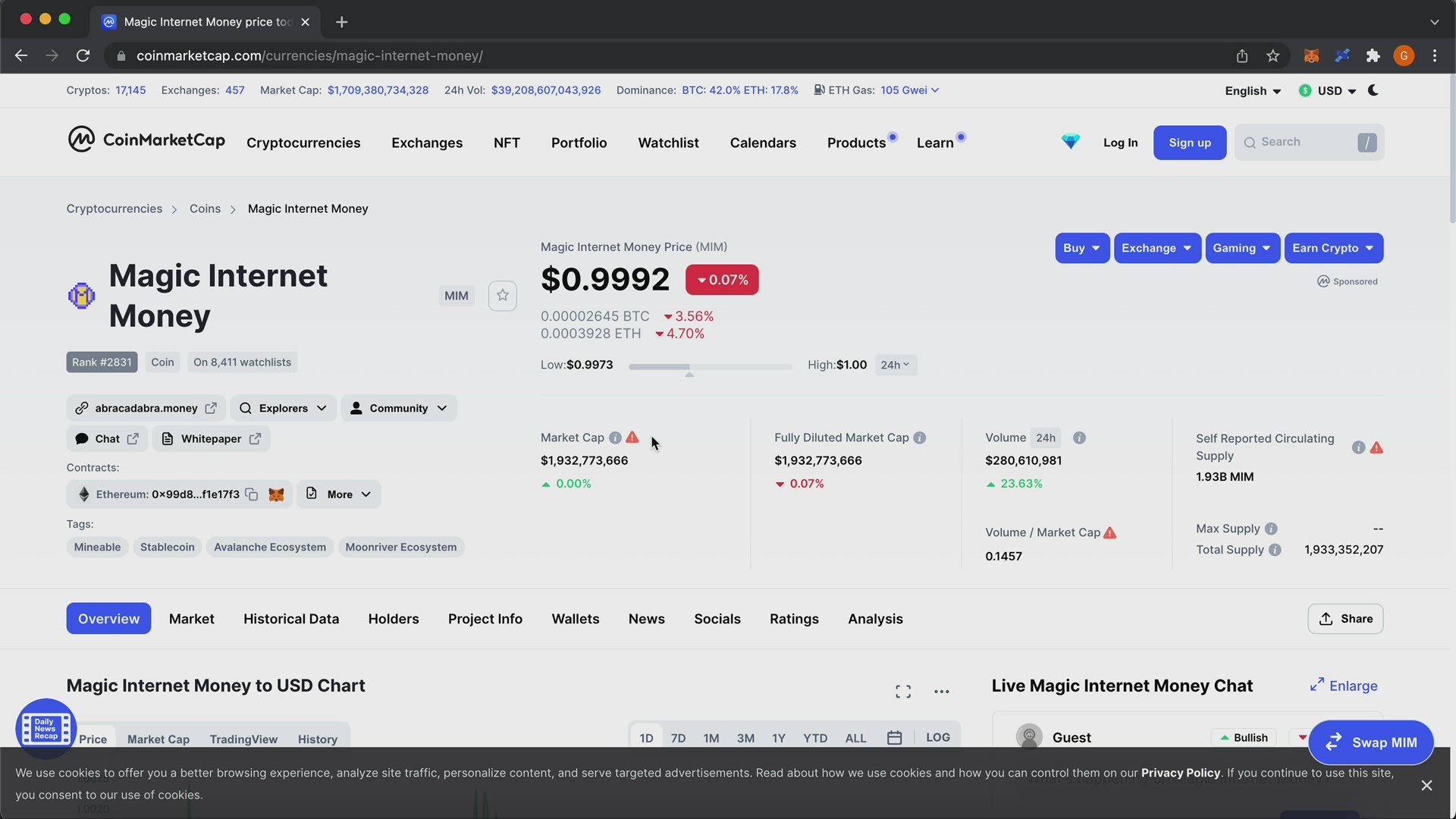1456x819 pixels.
Task: Click Total Supply info icon
Action: (1275, 550)
